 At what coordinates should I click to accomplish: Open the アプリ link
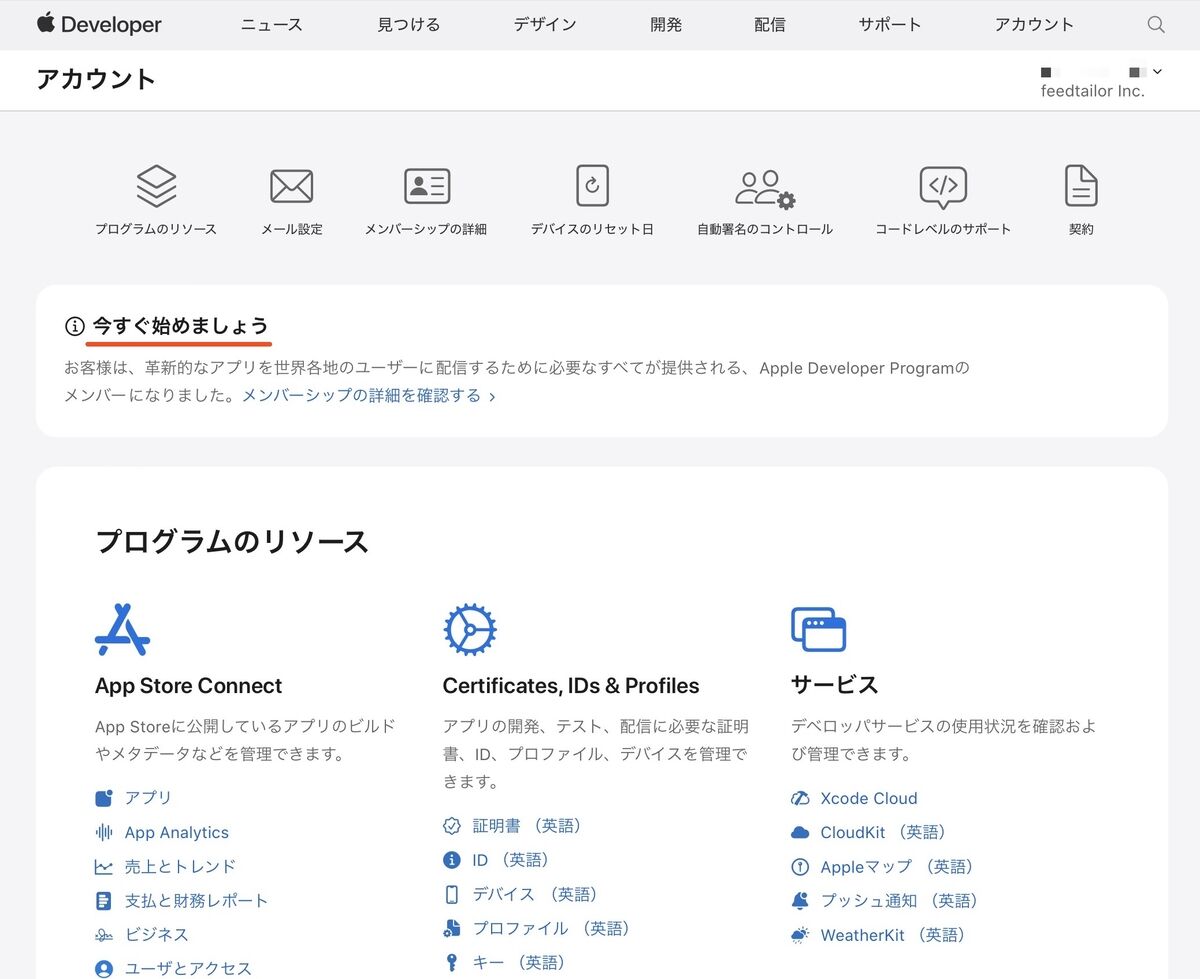pyautogui.click(x=148, y=798)
